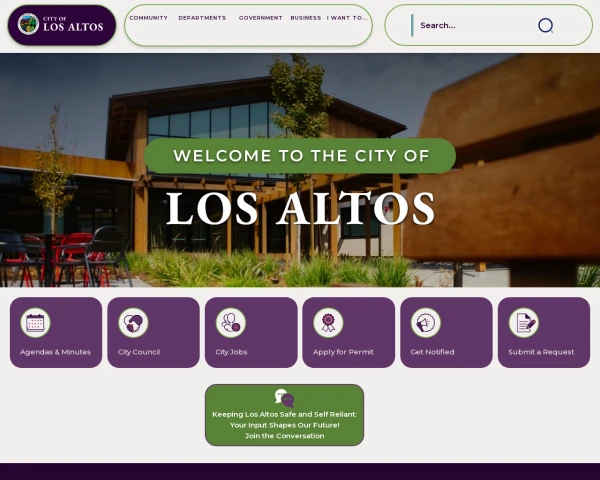Open the I Want To... menu
Image resolution: width=600 pixels, height=480 pixels.
pos(347,18)
